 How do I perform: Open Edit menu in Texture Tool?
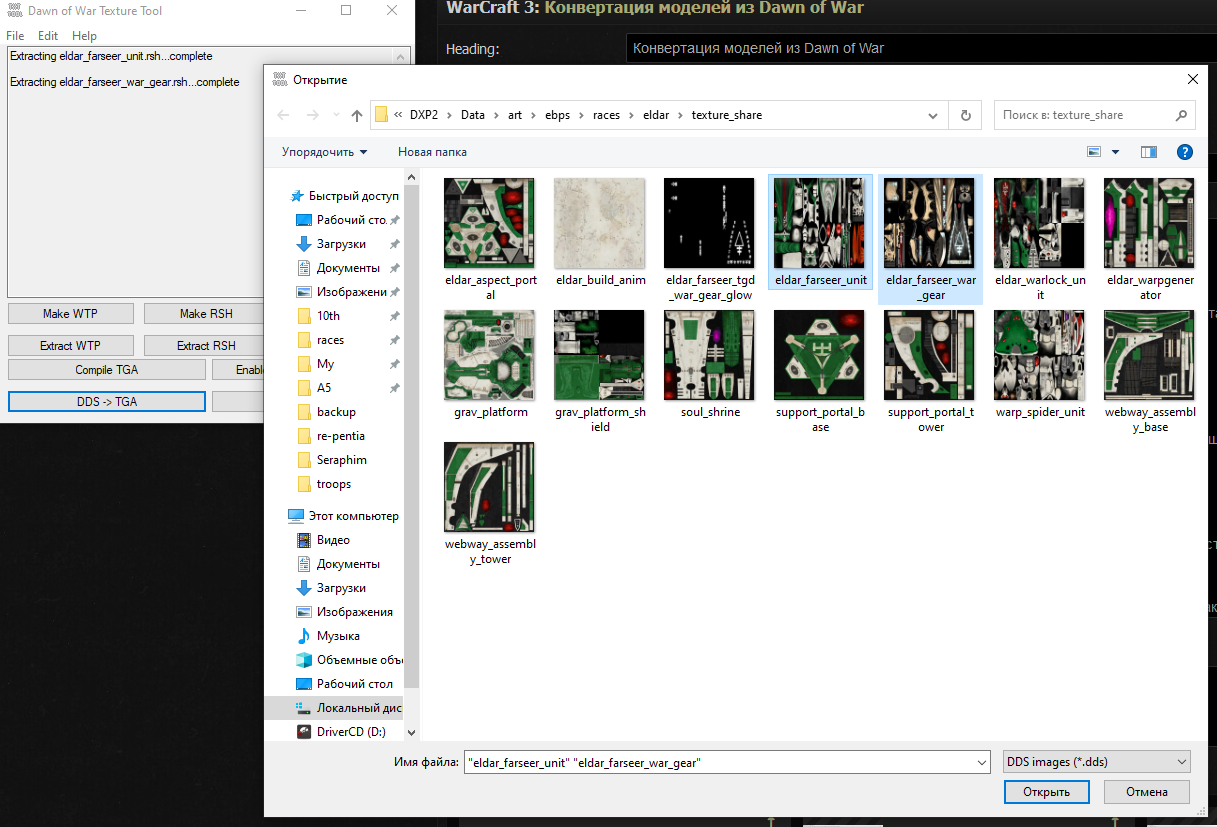[x=48, y=36]
